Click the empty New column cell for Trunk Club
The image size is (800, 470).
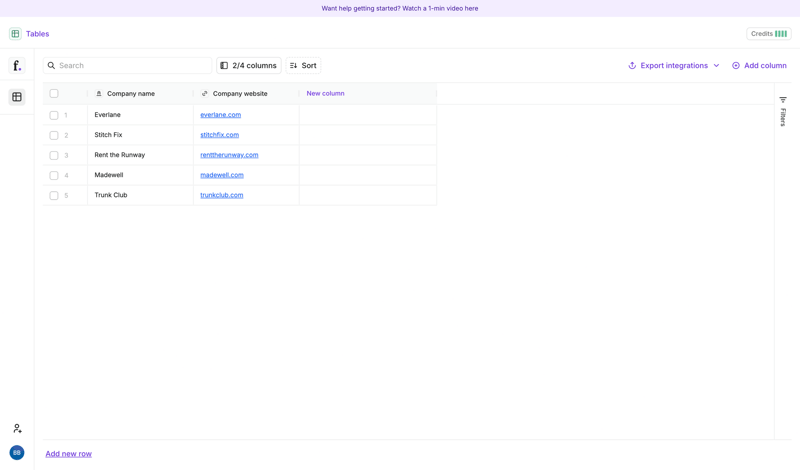click(368, 195)
